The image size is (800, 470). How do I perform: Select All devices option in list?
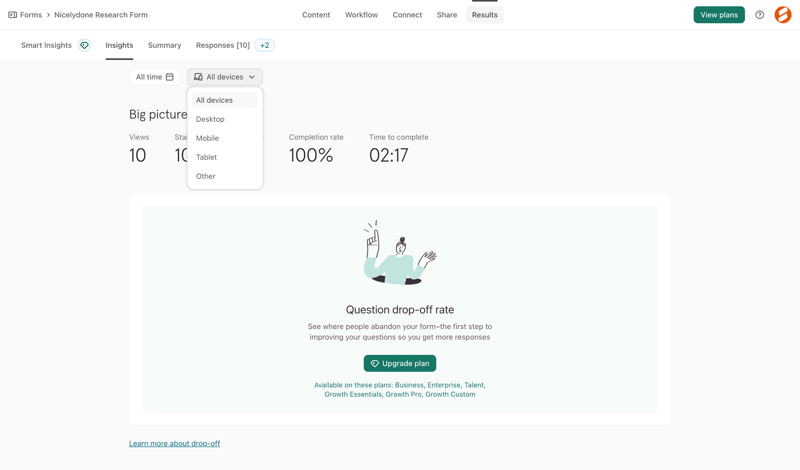[x=225, y=100]
